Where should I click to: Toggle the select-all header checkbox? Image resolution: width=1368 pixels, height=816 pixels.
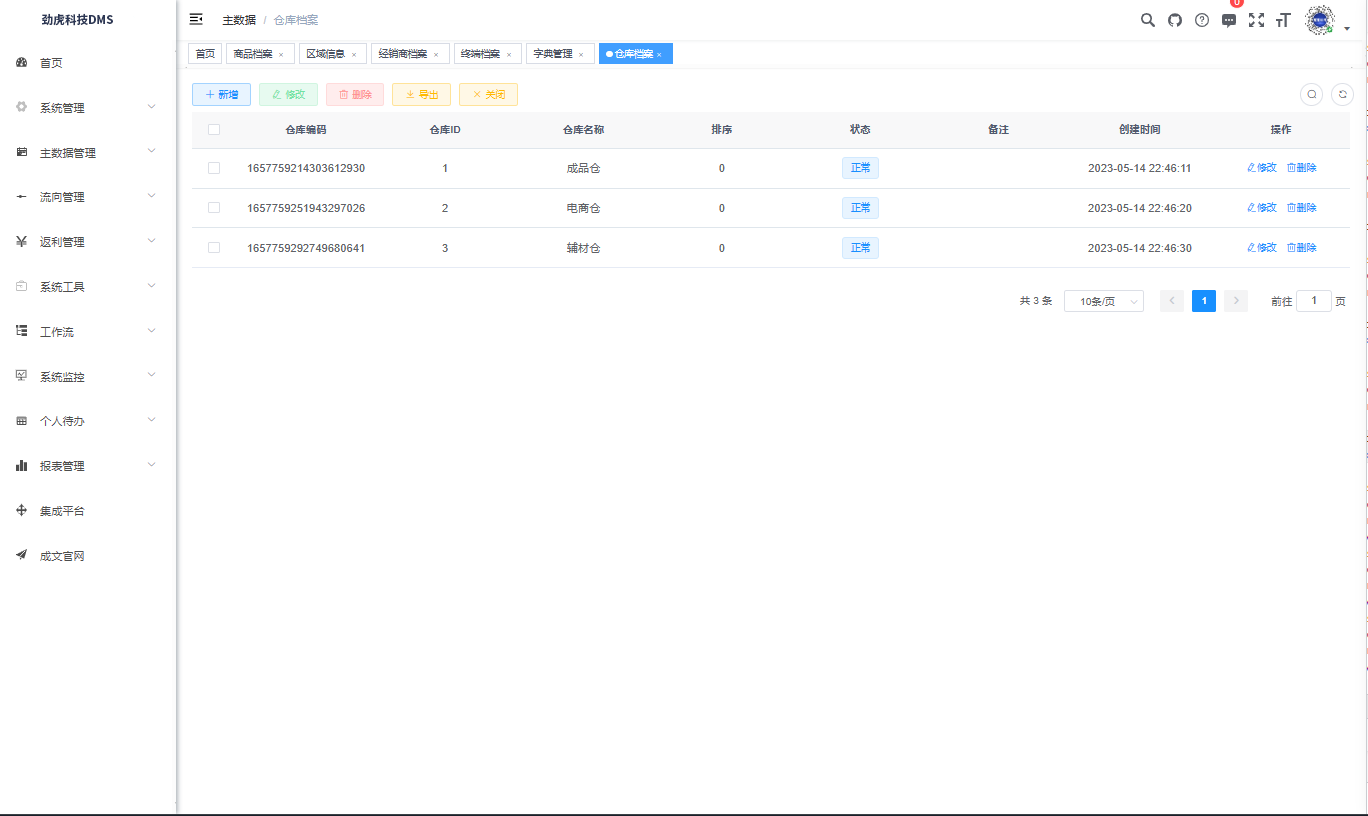214,129
